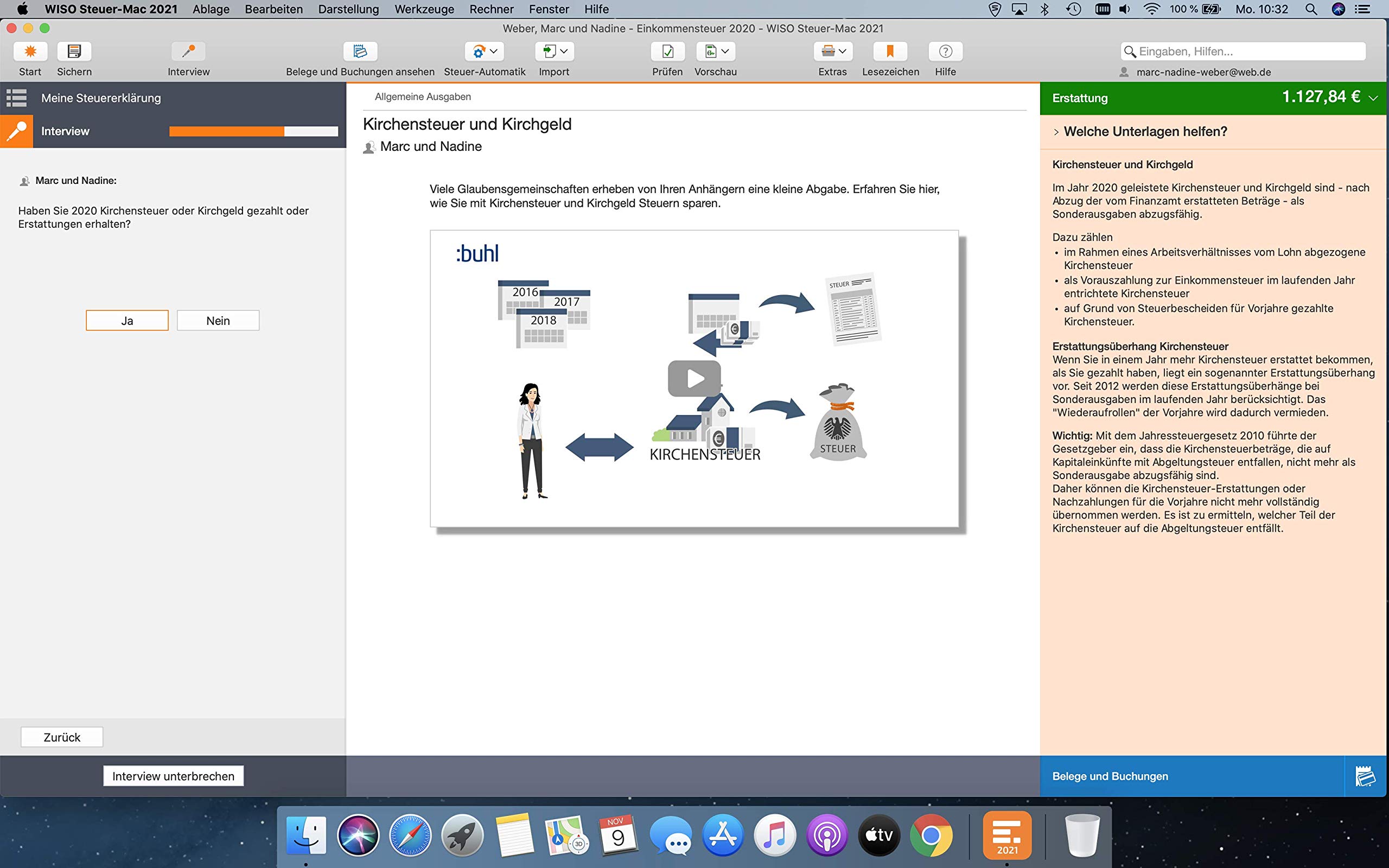Open the Hilfe menu in the menu bar
The image size is (1389, 868).
click(x=596, y=9)
